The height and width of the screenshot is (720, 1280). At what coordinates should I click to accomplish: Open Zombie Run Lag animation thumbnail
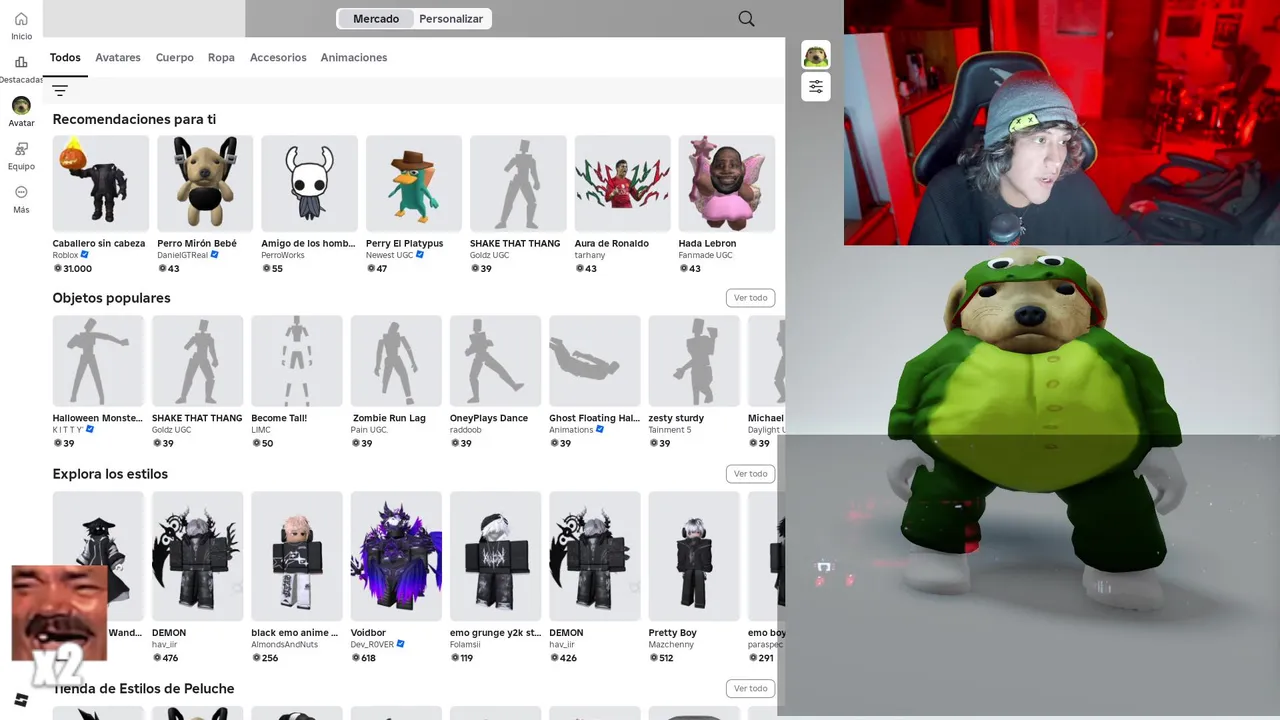click(396, 361)
